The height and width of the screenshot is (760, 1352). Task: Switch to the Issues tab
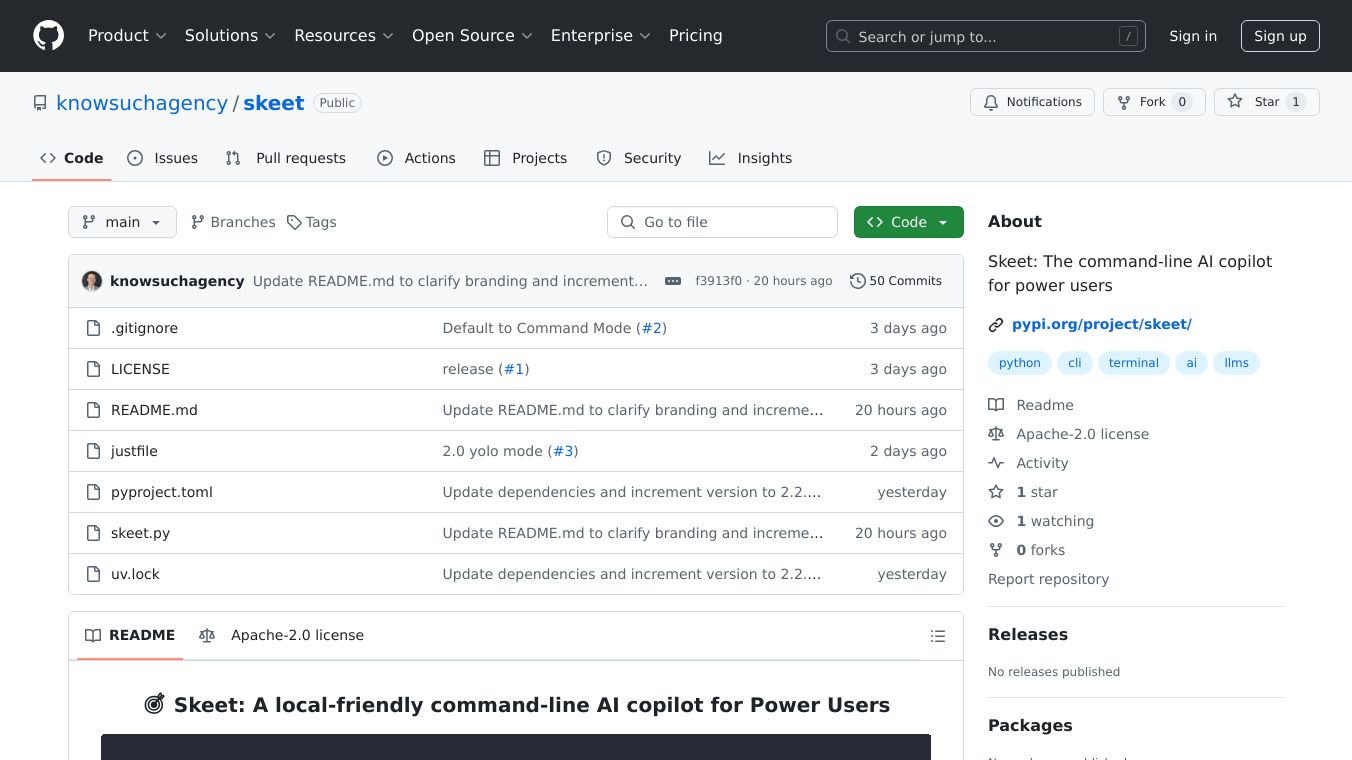[163, 158]
